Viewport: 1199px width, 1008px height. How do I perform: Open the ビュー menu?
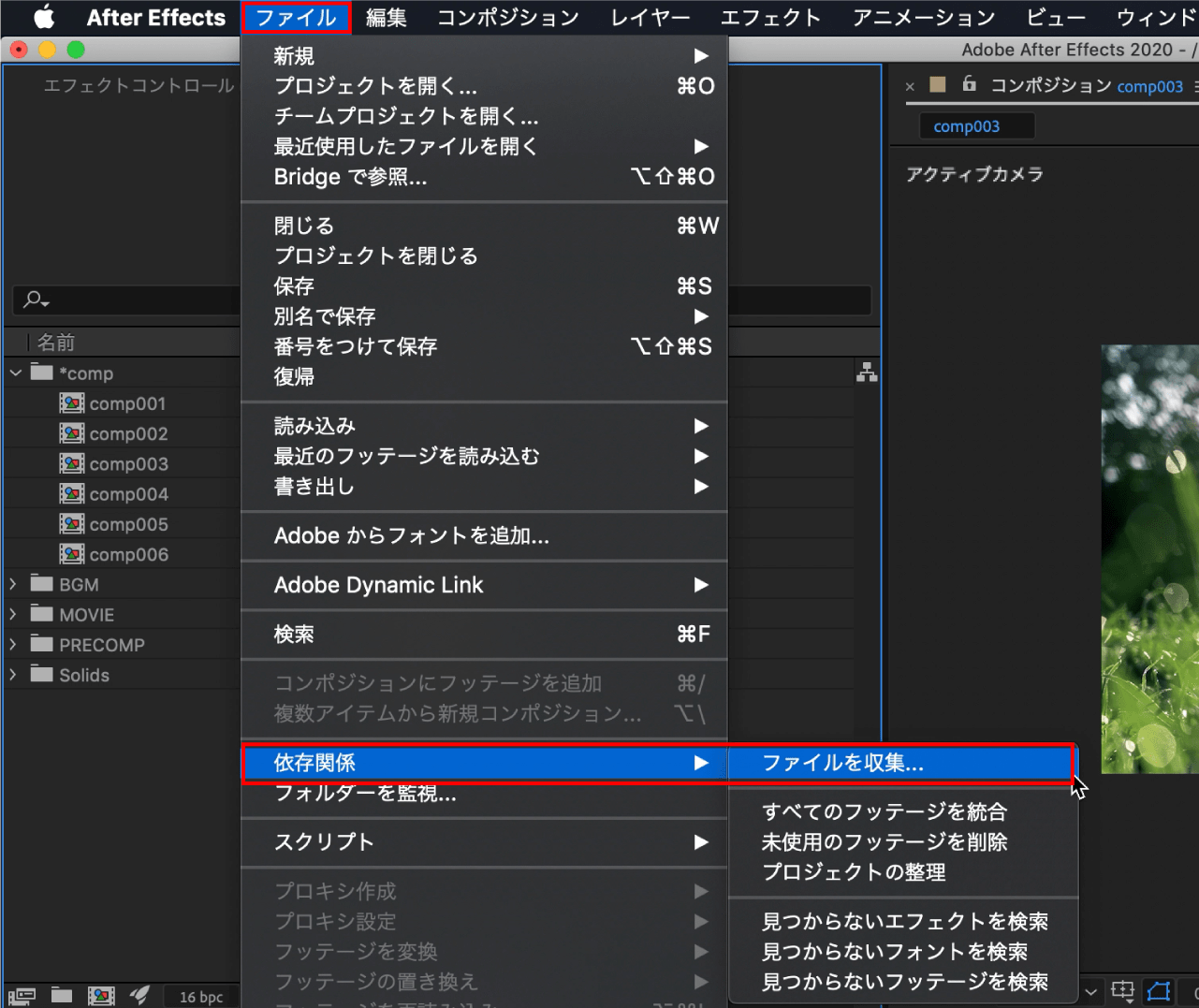coord(1057,18)
